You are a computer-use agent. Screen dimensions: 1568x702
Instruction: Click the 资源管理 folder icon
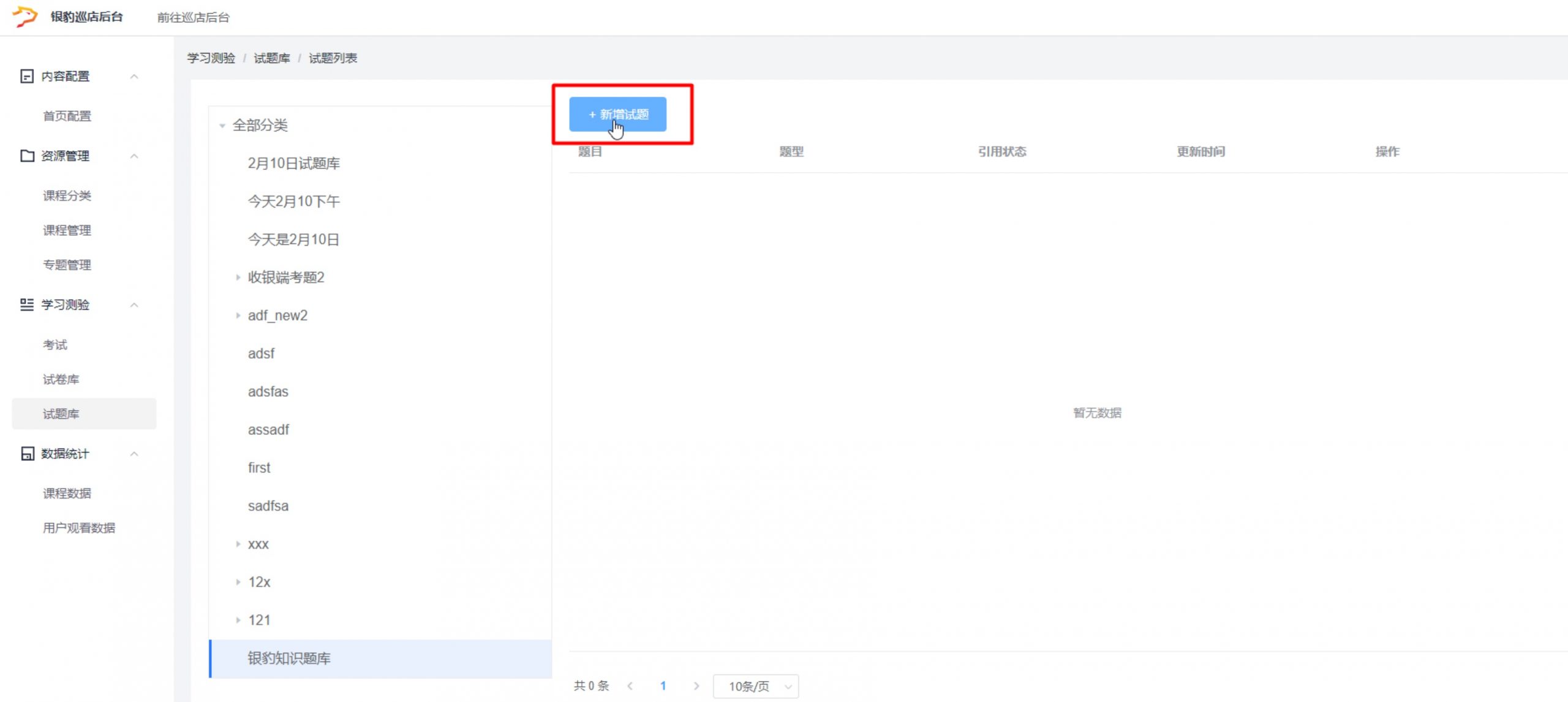(x=27, y=156)
